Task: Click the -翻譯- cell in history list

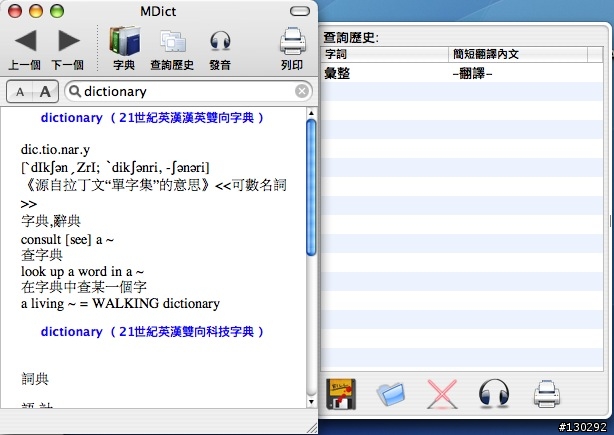Action: [472, 73]
